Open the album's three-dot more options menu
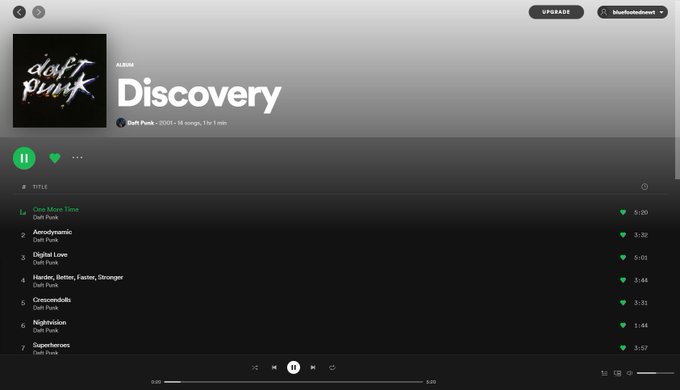Viewport: 680px width, 390px height. (x=77, y=157)
